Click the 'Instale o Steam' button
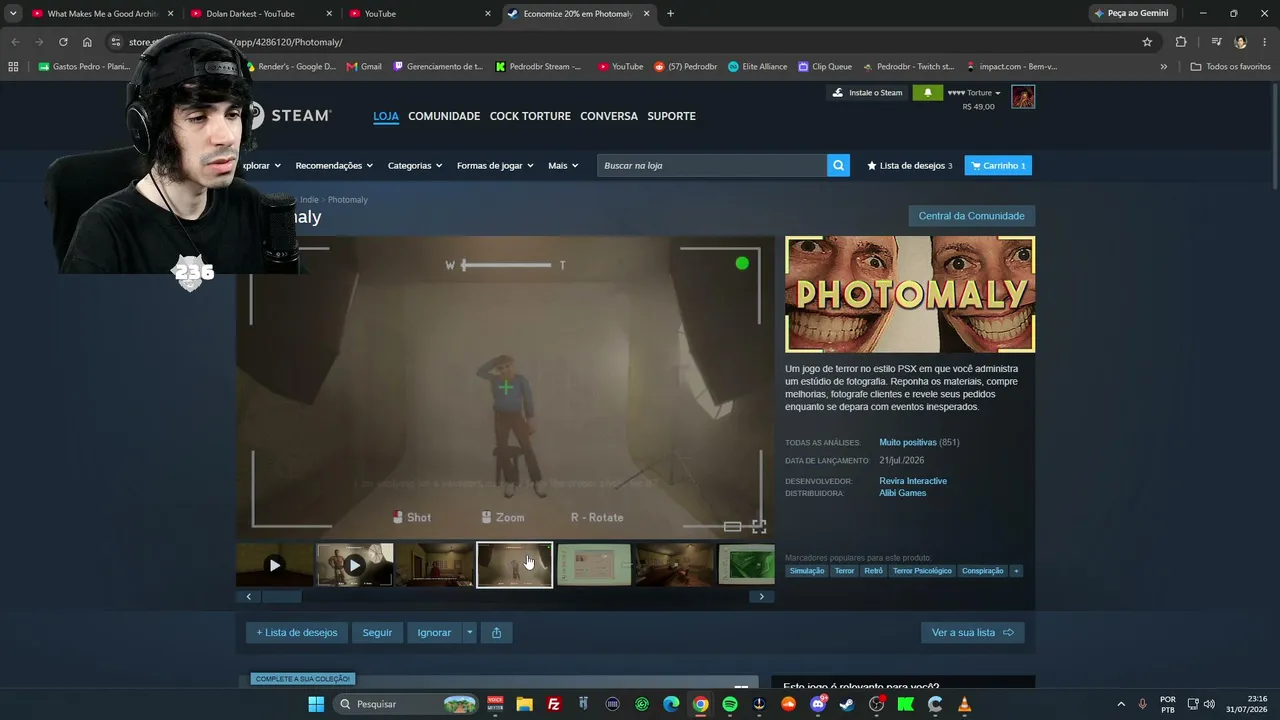1280x720 pixels. tap(867, 93)
